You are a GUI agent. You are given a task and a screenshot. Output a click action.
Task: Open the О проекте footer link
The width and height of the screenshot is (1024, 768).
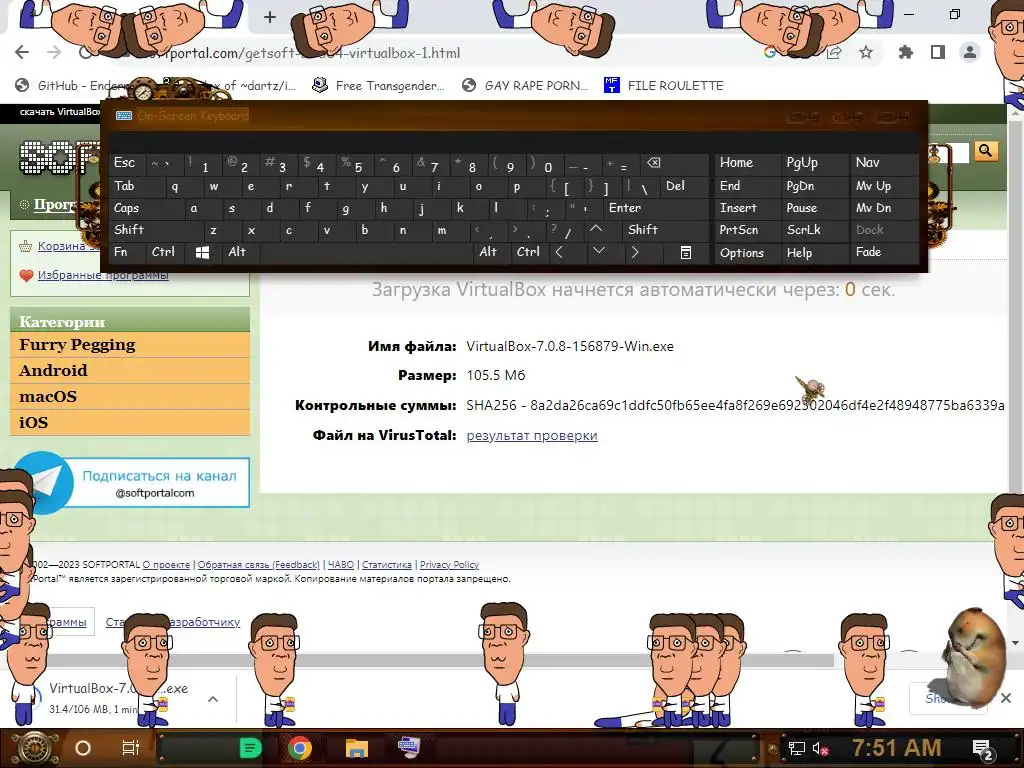[x=166, y=565]
